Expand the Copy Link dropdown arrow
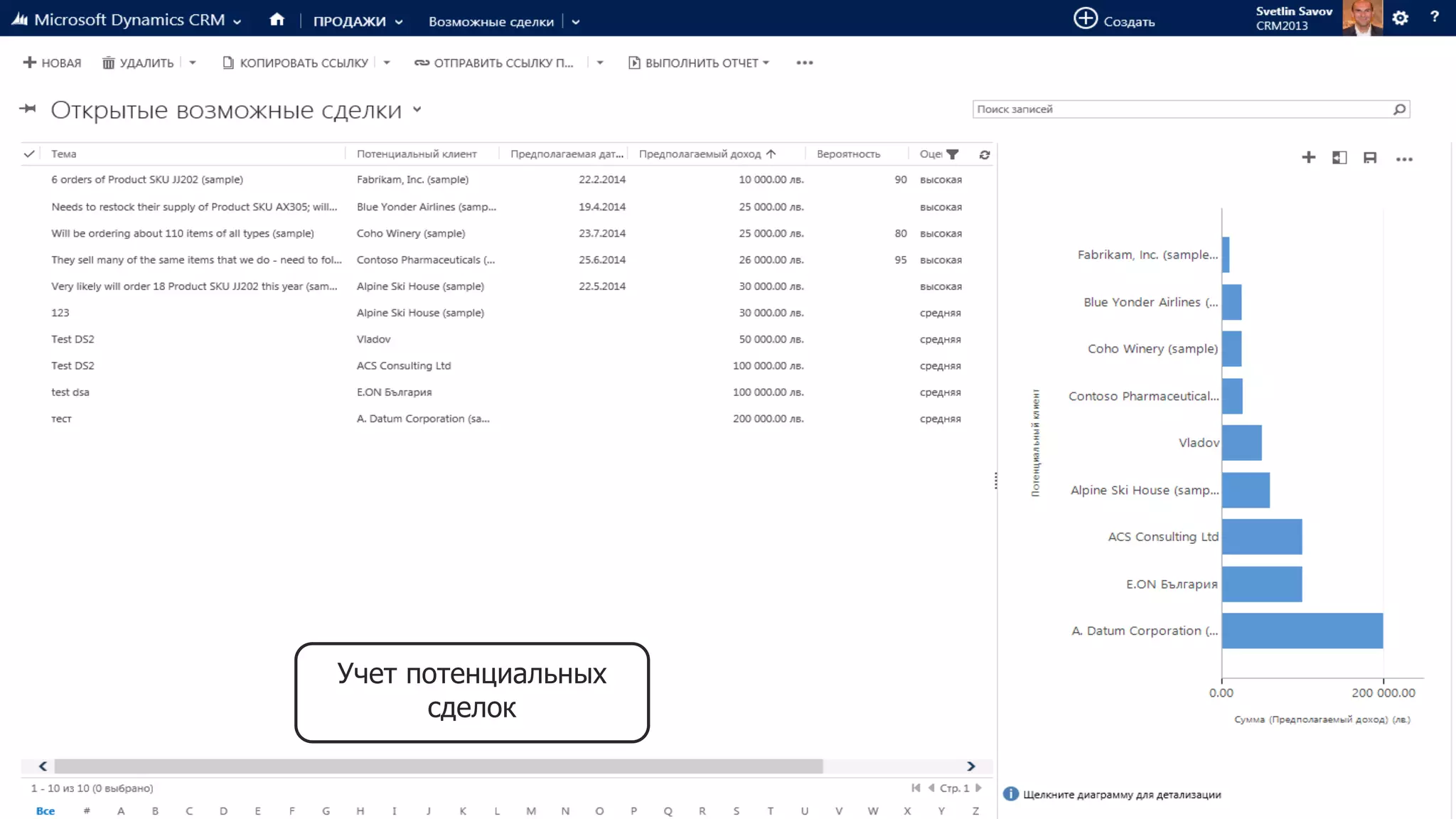The height and width of the screenshot is (819, 1456). tap(387, 63)
